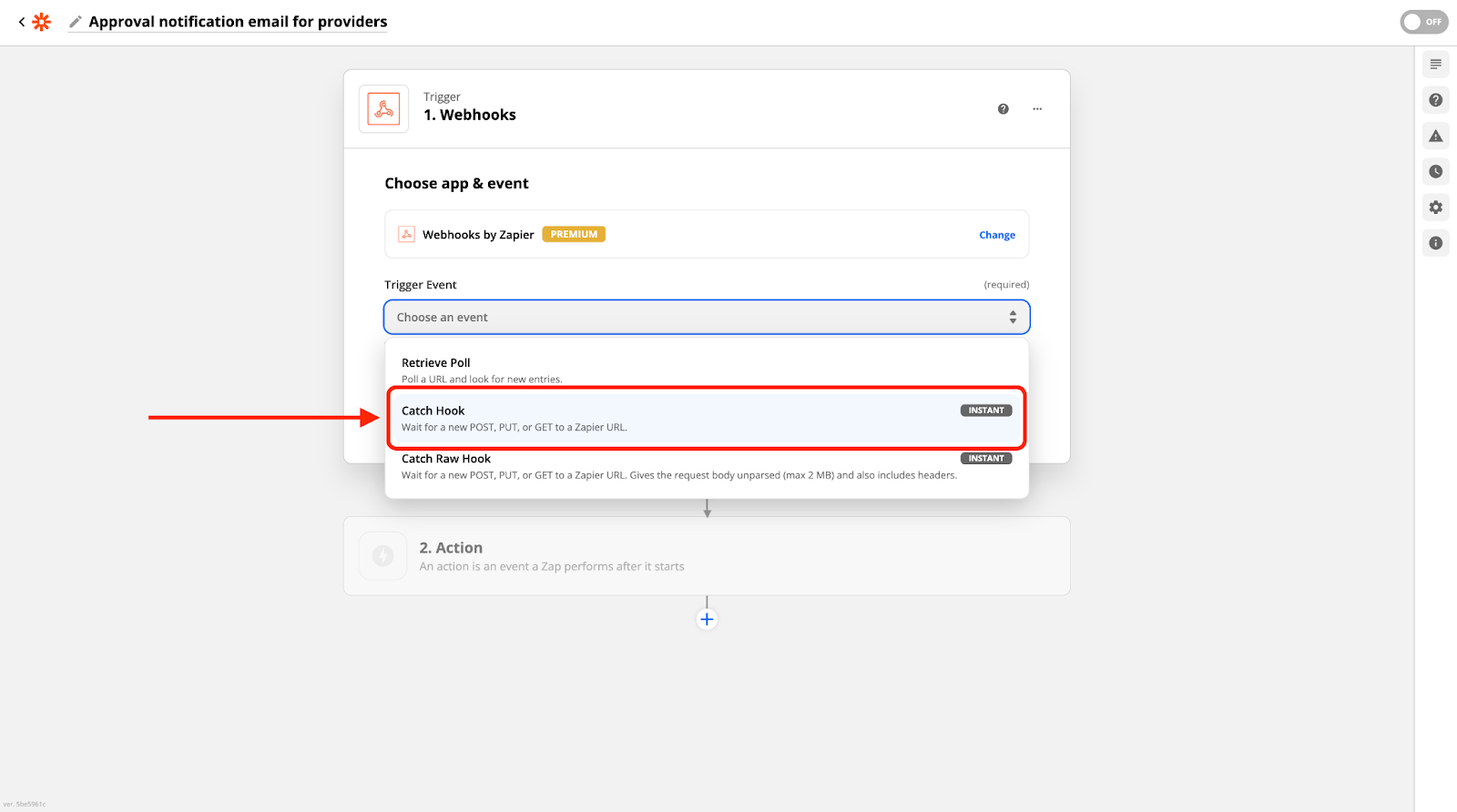The width and height of the screenshot is (1457, 812).
Task: Open help for the Webhooks trigger step
Action: pyautogui.click(x=1003, y=109)
